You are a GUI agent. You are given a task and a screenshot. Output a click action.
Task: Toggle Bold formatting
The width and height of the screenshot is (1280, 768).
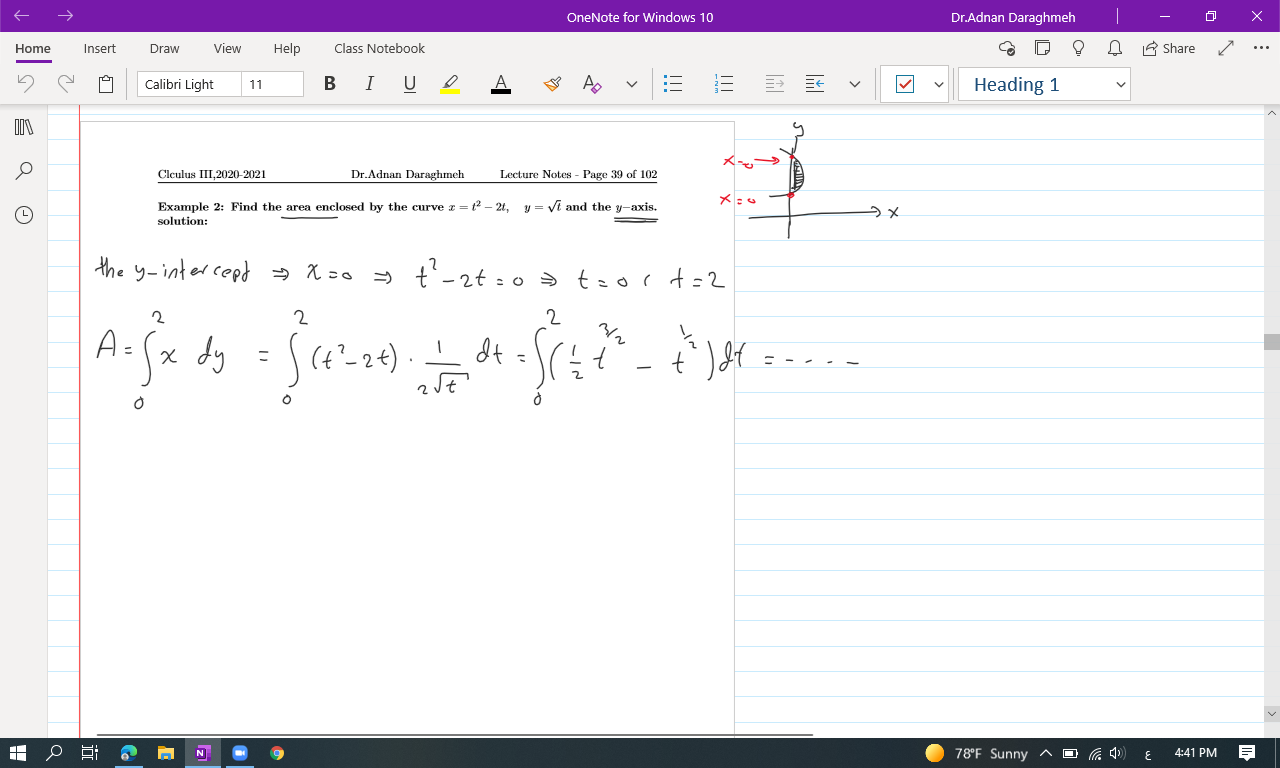click(x=330, y=84)
